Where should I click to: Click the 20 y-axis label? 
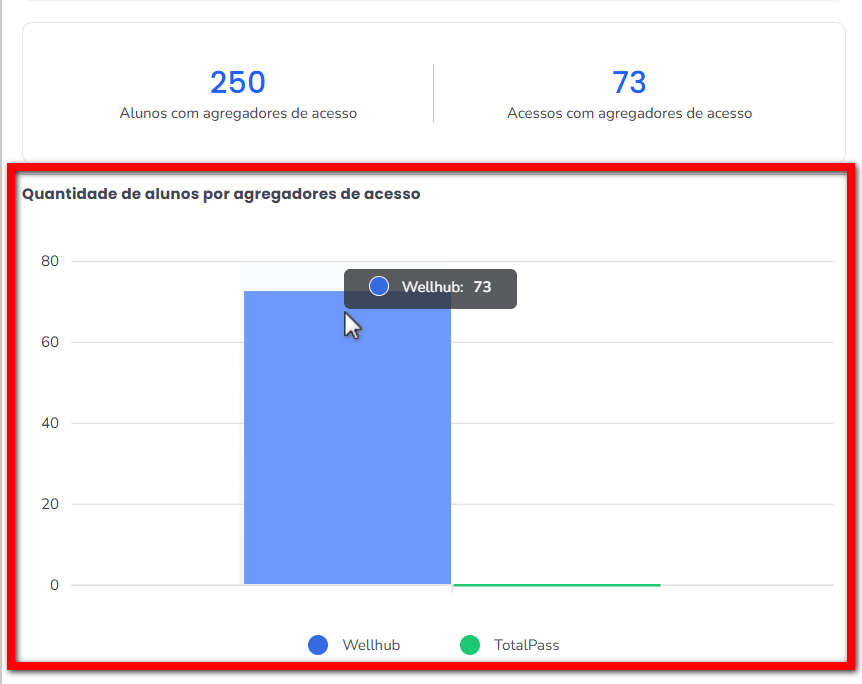(x=50, y=504)
